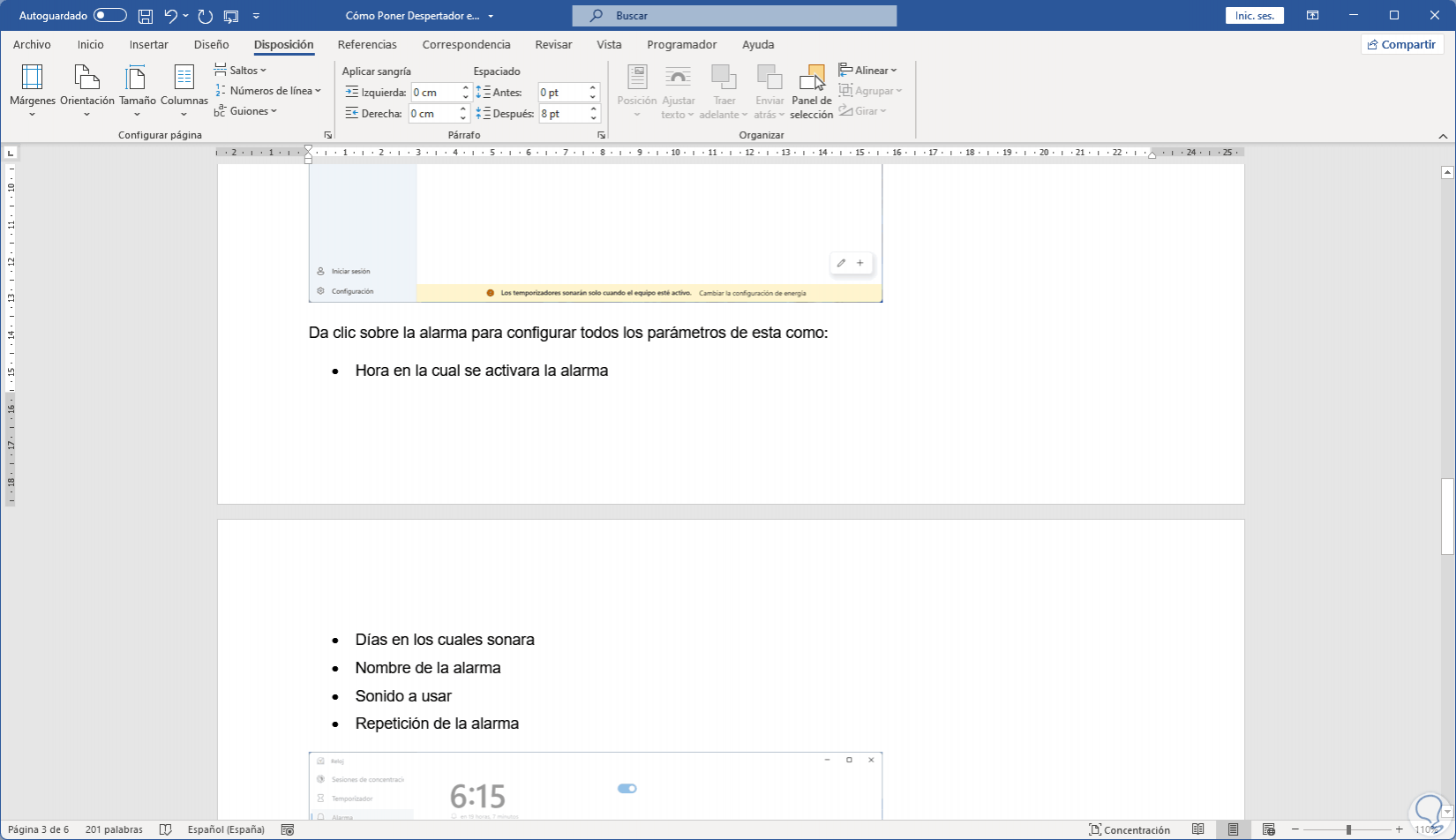The width and height of the screenshot is (1456, 840).
Task: Expand the Guiones dropdown
Action: (x=246, y=110)
